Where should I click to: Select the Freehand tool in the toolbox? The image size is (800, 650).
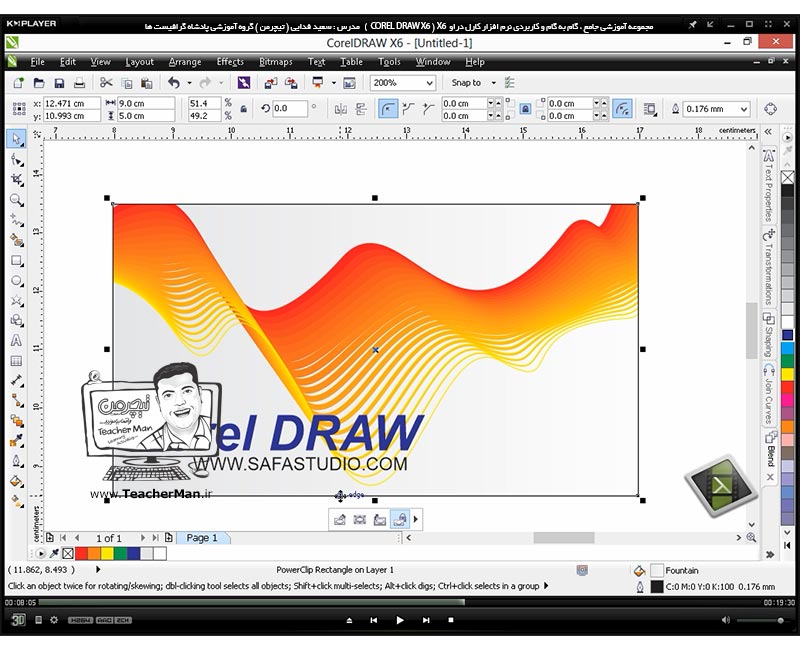(16, 220)
